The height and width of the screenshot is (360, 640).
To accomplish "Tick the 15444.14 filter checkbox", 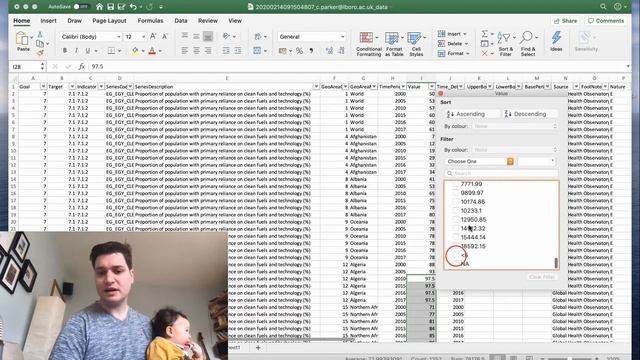I will 456,237.
